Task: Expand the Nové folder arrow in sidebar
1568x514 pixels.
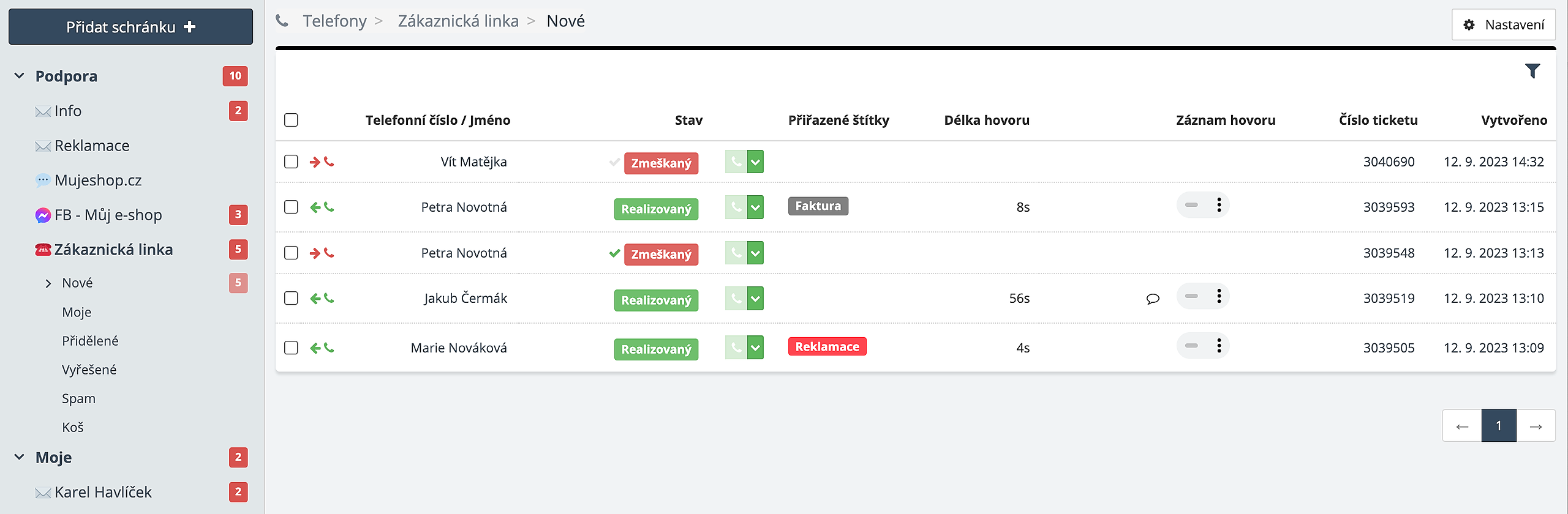Action: tap(48, 283)
